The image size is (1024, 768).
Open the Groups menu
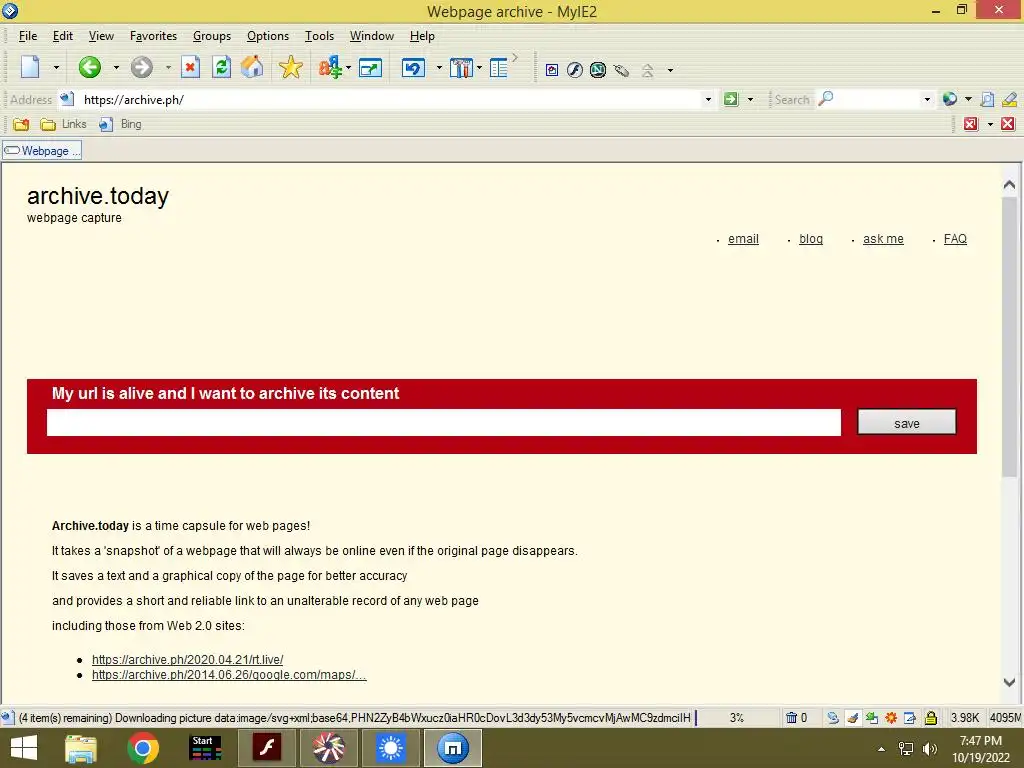point(212,36)
